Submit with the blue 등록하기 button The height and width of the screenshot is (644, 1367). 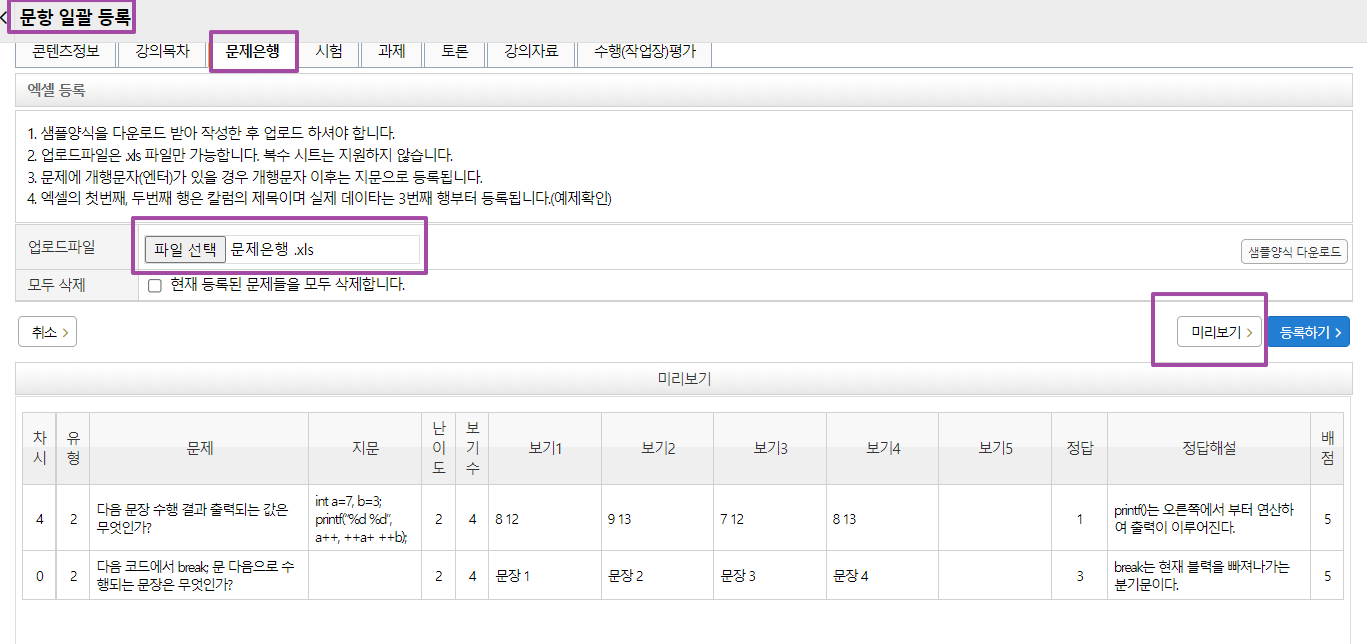pos(1308,332)
